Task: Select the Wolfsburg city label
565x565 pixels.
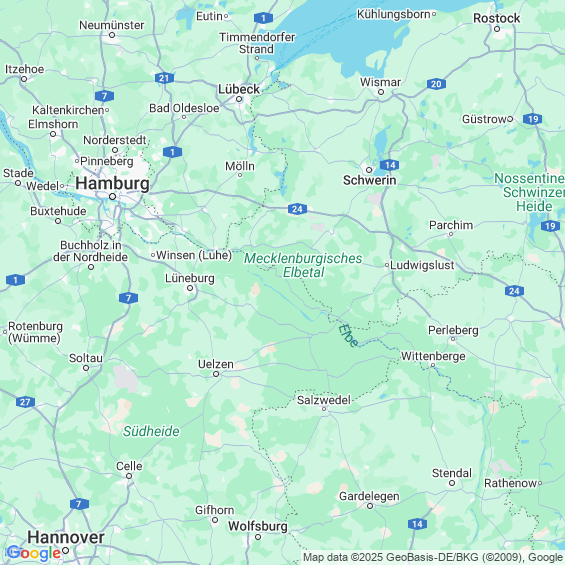Action: 258,526
